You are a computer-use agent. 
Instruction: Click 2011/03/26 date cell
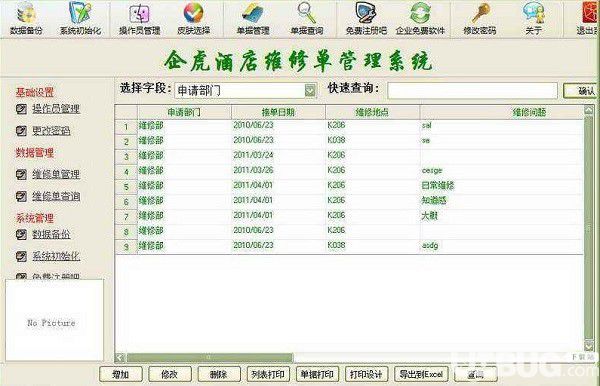click(253, 170)
